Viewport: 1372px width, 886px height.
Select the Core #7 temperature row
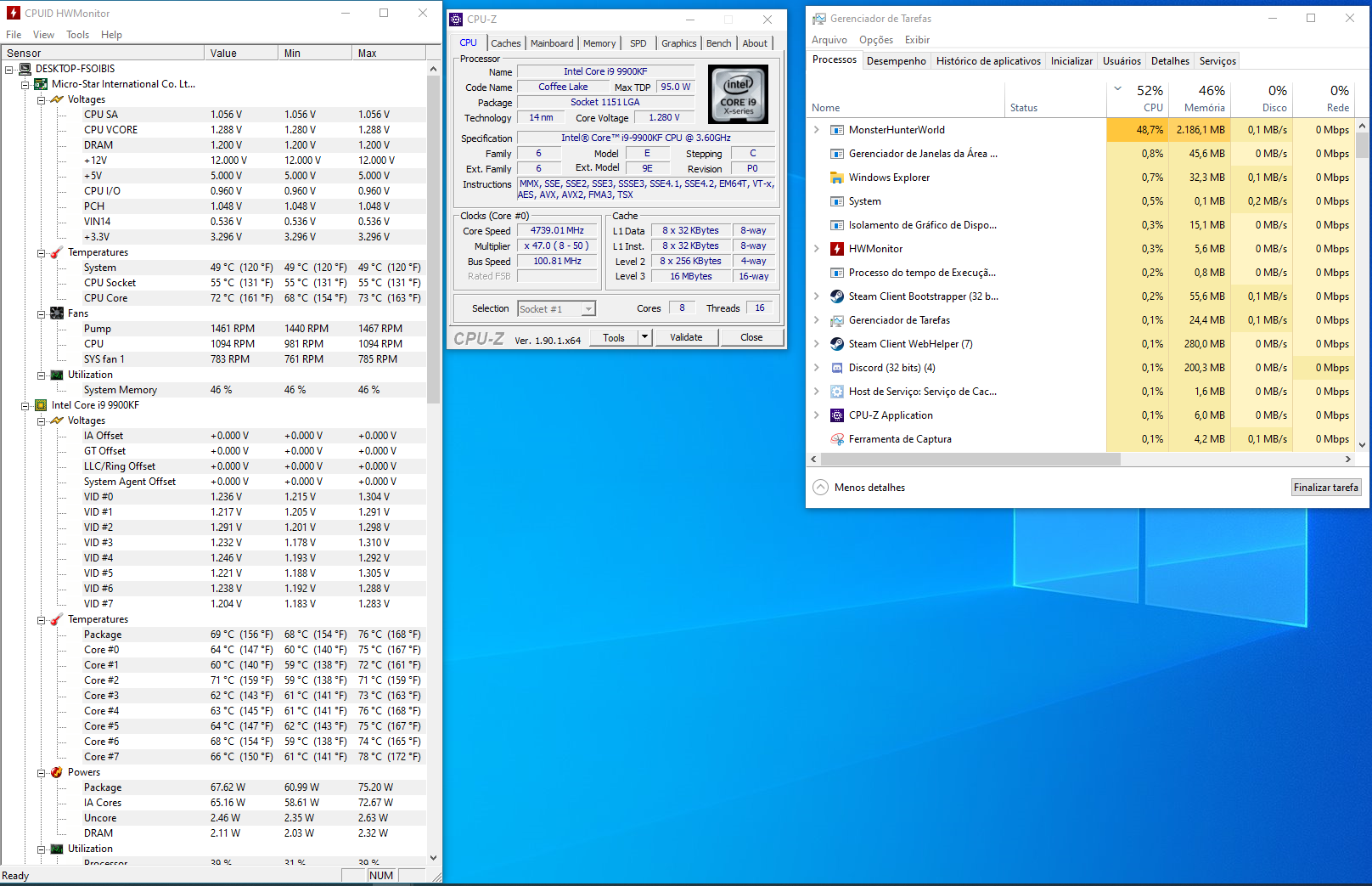tap(214, 757)
